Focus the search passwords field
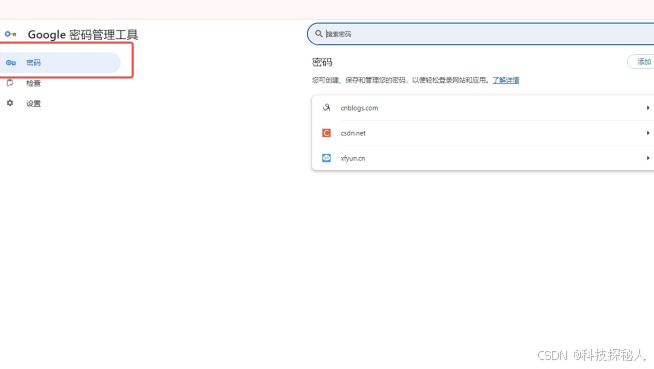This screenshot has height=369, width=654. [480, 34]
